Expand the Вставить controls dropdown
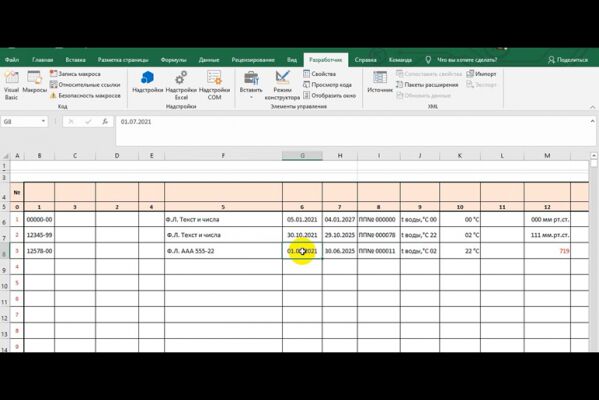Image resolution: width=599 pixels, height=400 pixels. 251,86
